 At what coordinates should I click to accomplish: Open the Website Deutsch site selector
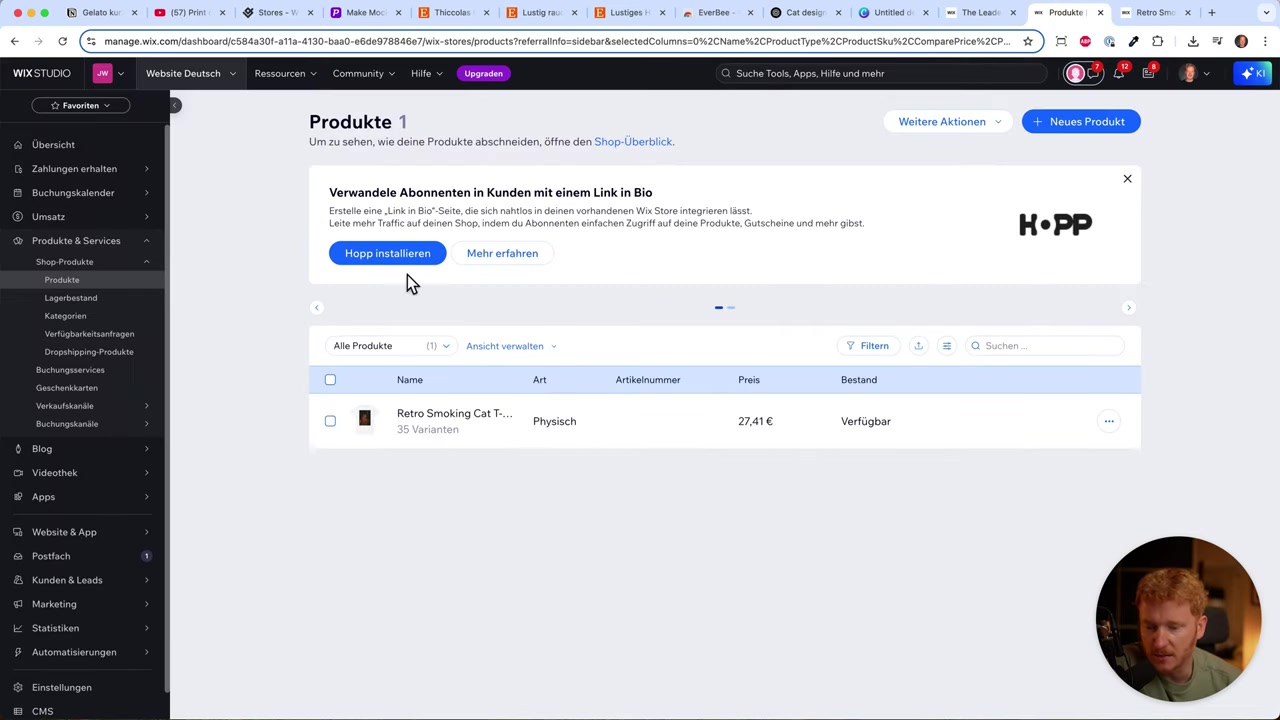click(x=190, y=73)
